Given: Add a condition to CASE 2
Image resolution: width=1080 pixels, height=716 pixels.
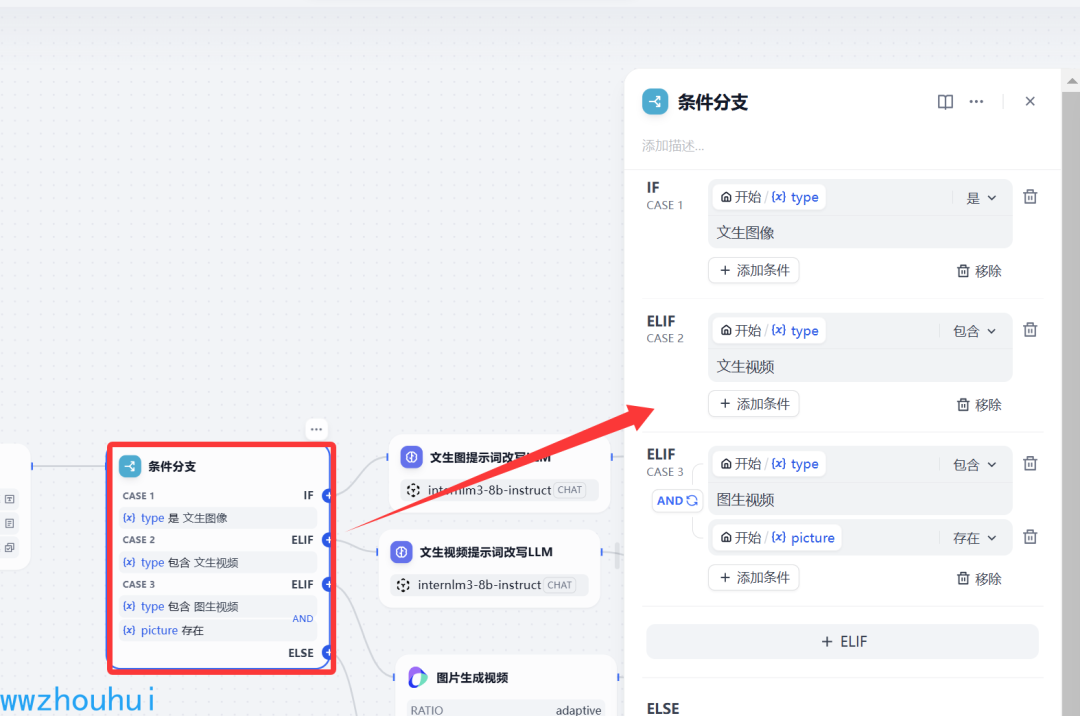Looking at the screenshot, I should point(754,404).
